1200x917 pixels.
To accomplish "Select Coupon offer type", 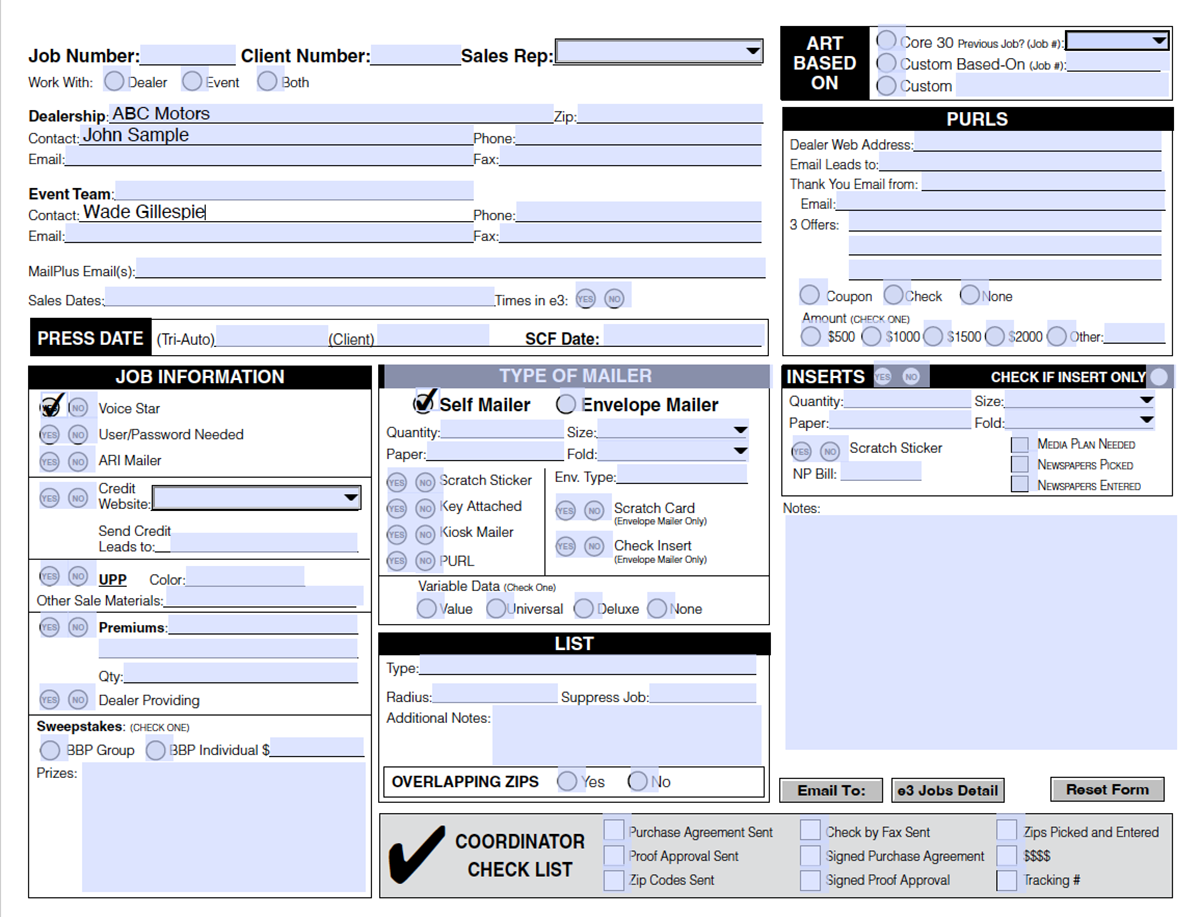I will pos(811,295).
